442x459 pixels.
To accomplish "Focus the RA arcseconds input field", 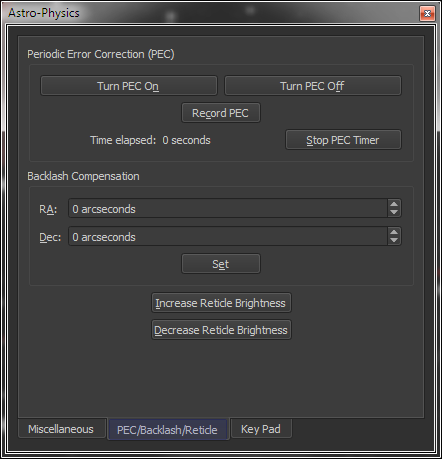I will [228, 209].
